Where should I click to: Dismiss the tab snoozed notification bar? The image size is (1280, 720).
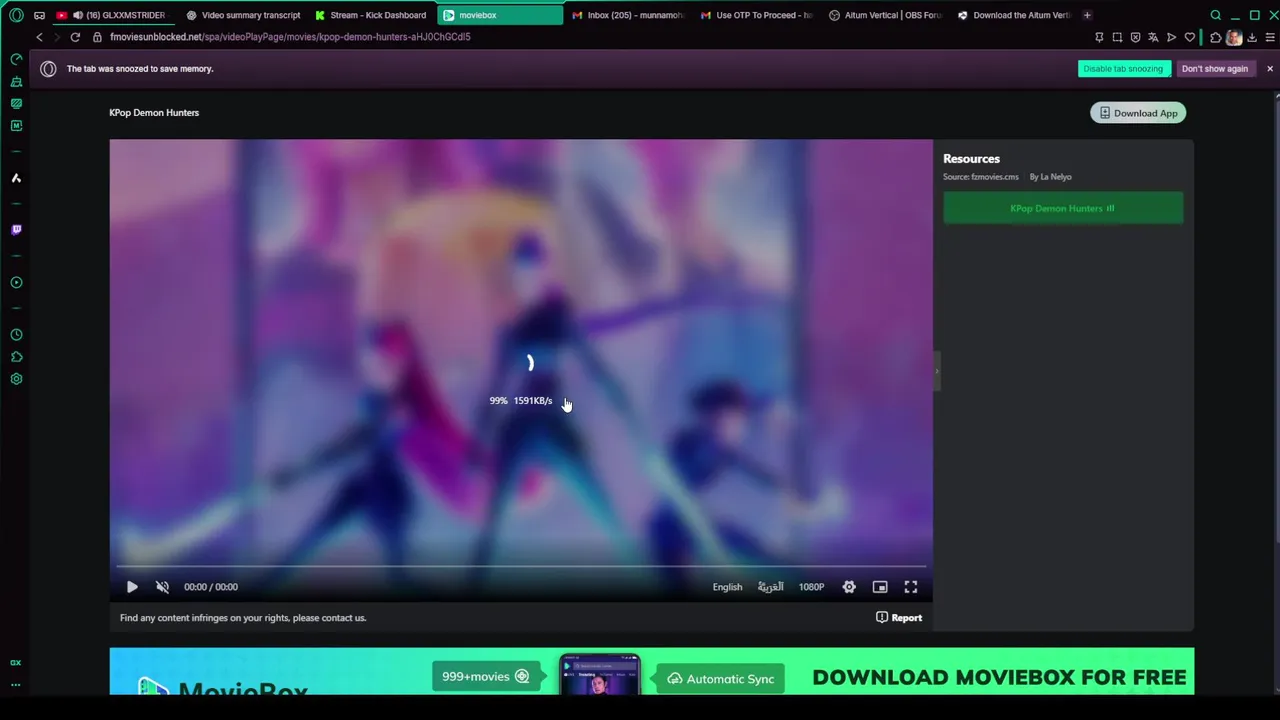point(1270,69)
